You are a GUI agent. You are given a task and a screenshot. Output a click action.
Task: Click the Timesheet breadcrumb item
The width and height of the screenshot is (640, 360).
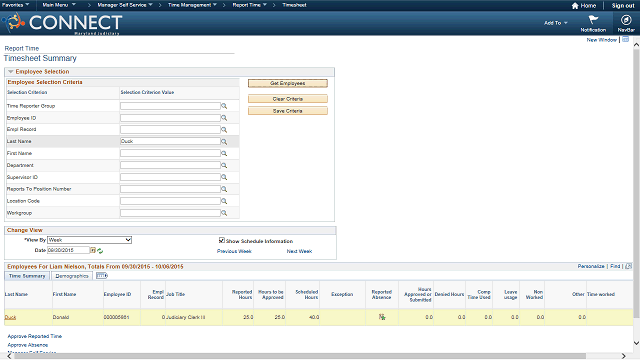tap(294, 5)
